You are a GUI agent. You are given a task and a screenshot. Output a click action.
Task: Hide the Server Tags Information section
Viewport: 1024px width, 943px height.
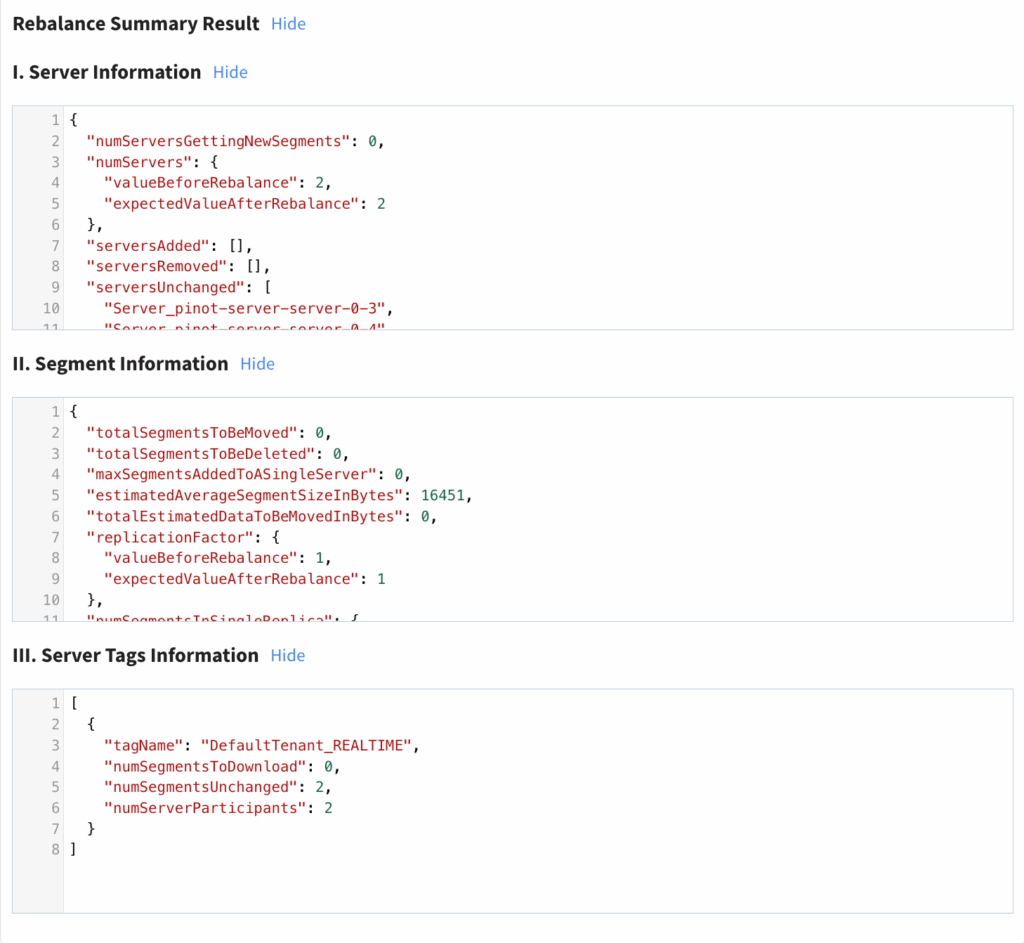[x=288, y=656]
